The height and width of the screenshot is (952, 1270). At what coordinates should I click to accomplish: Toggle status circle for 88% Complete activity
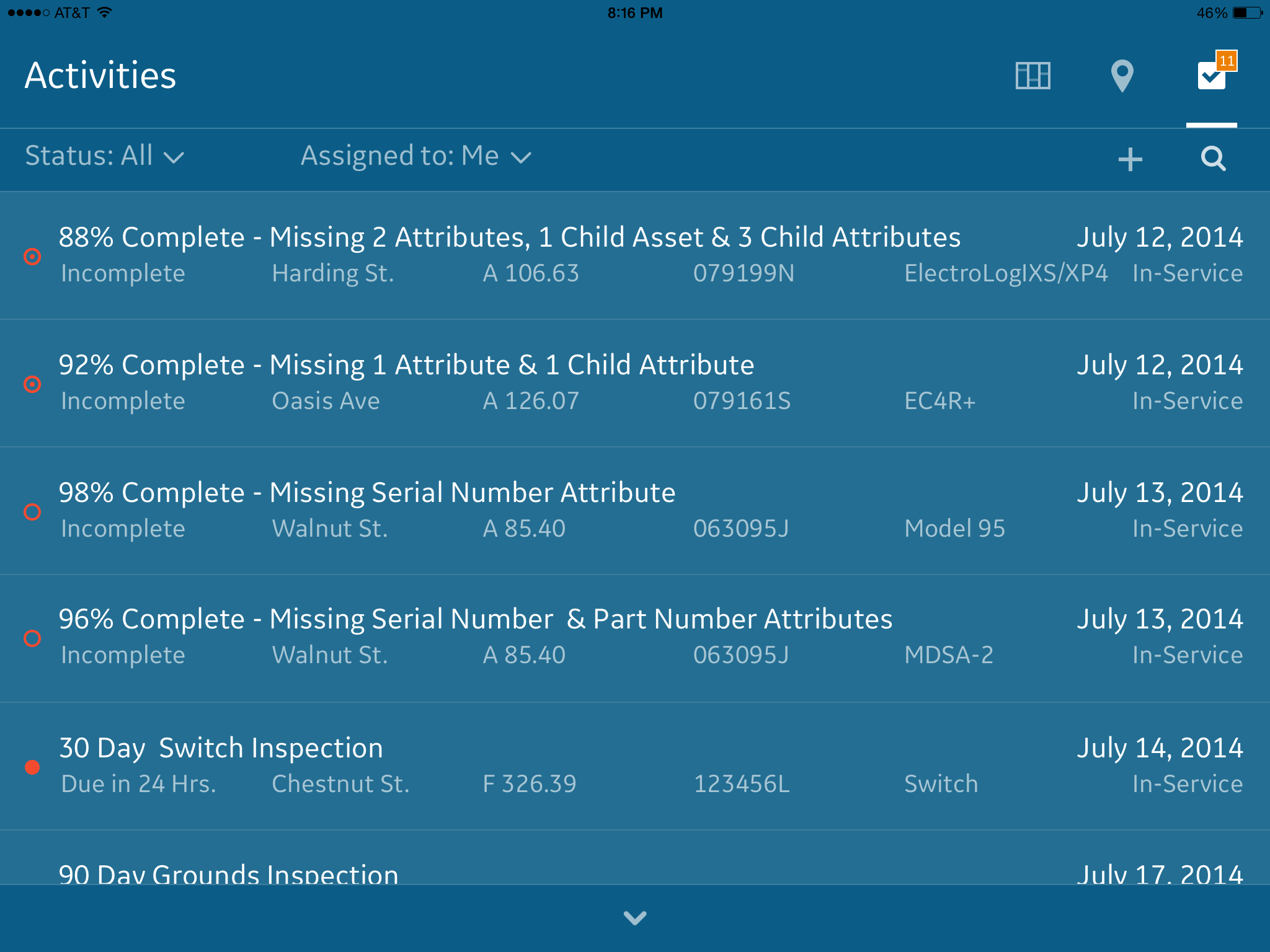(32, 256)
